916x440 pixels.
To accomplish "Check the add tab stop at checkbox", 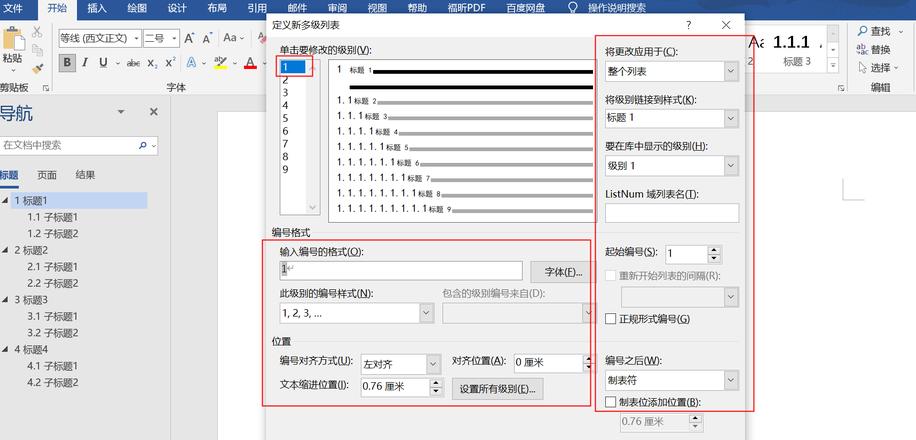I will tap(610, 402).
